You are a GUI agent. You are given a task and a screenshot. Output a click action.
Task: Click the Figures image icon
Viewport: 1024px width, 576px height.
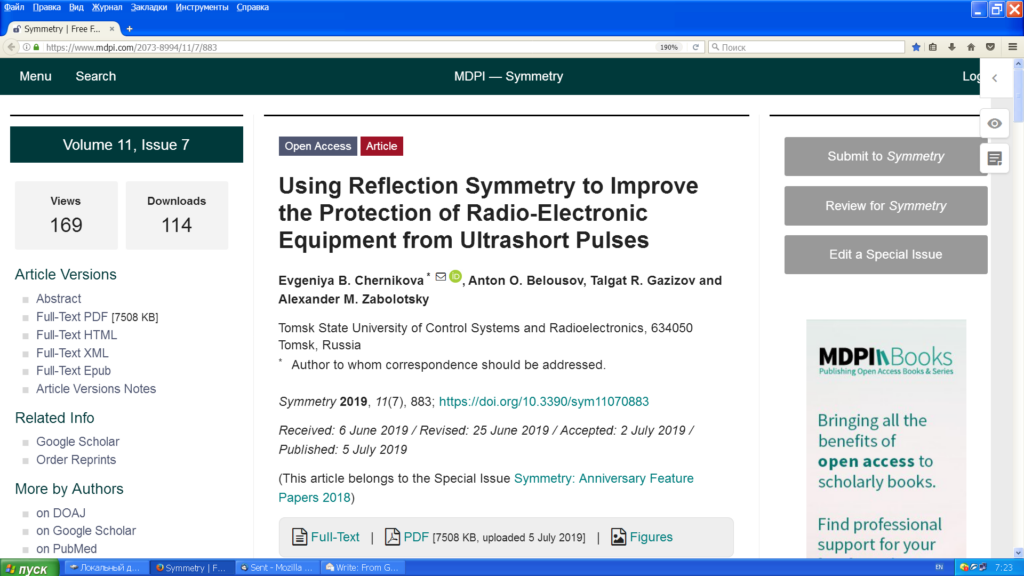click(x=618, y=537)
